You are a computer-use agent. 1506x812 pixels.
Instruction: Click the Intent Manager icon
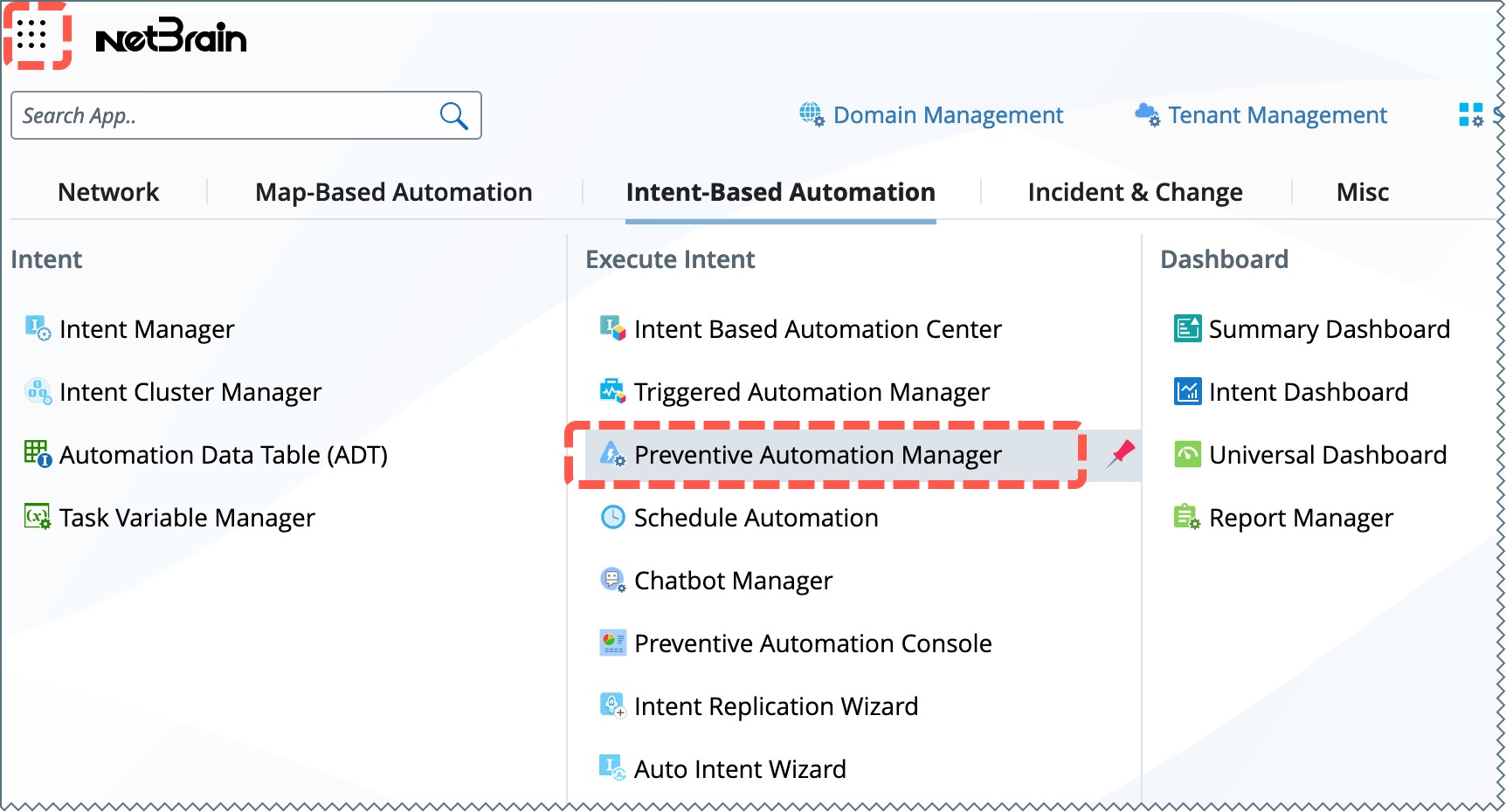click(x=38, y=328)
